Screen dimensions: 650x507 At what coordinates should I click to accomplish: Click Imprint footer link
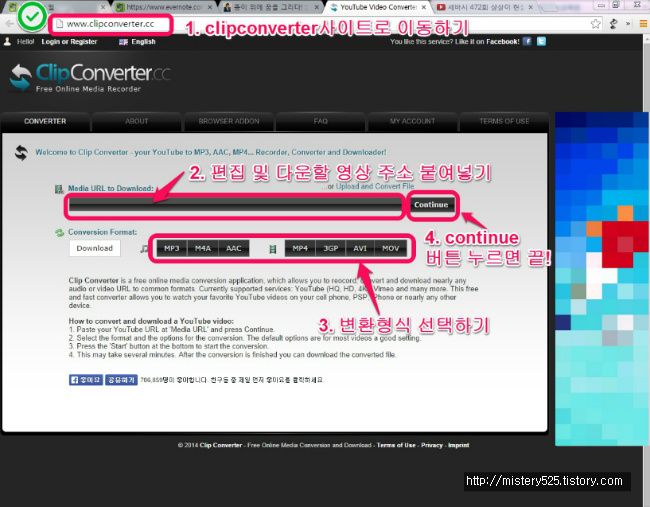pos(458,445)
